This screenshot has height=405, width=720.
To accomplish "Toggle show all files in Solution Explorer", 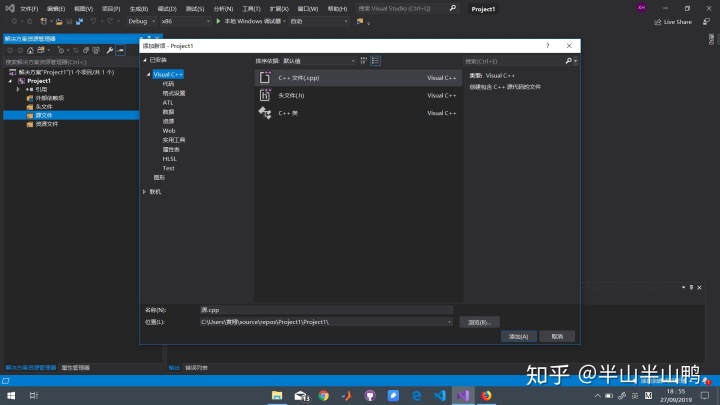I will tap(96, 50).
